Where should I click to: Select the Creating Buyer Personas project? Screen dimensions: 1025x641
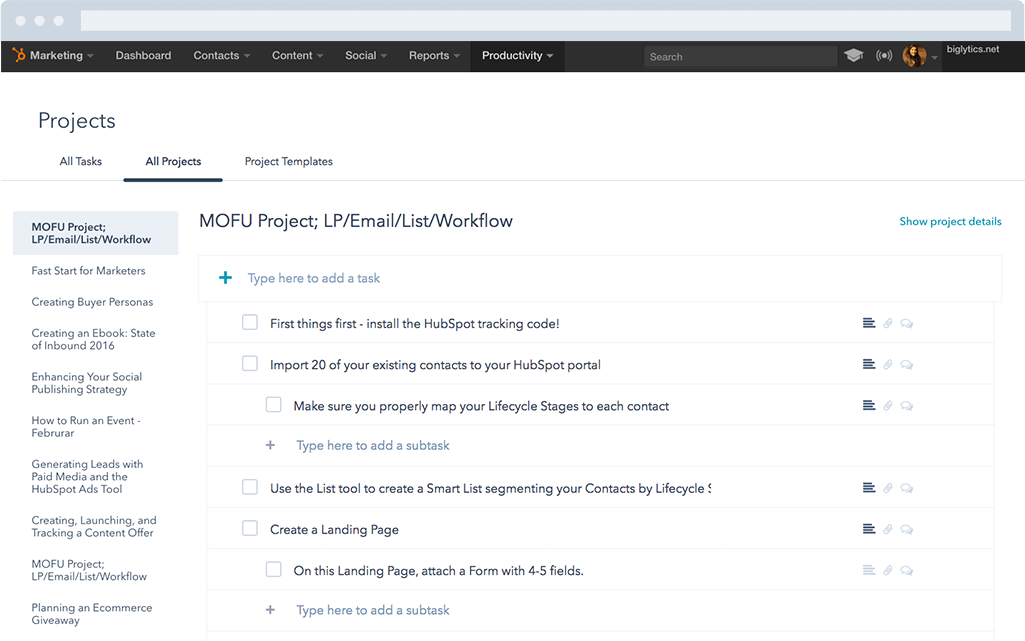[92, 301]
